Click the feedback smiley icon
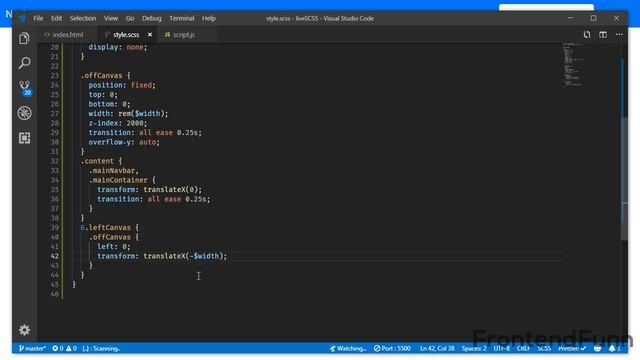Viewport: 640px width, 360px height. click(x=598, y=348)
